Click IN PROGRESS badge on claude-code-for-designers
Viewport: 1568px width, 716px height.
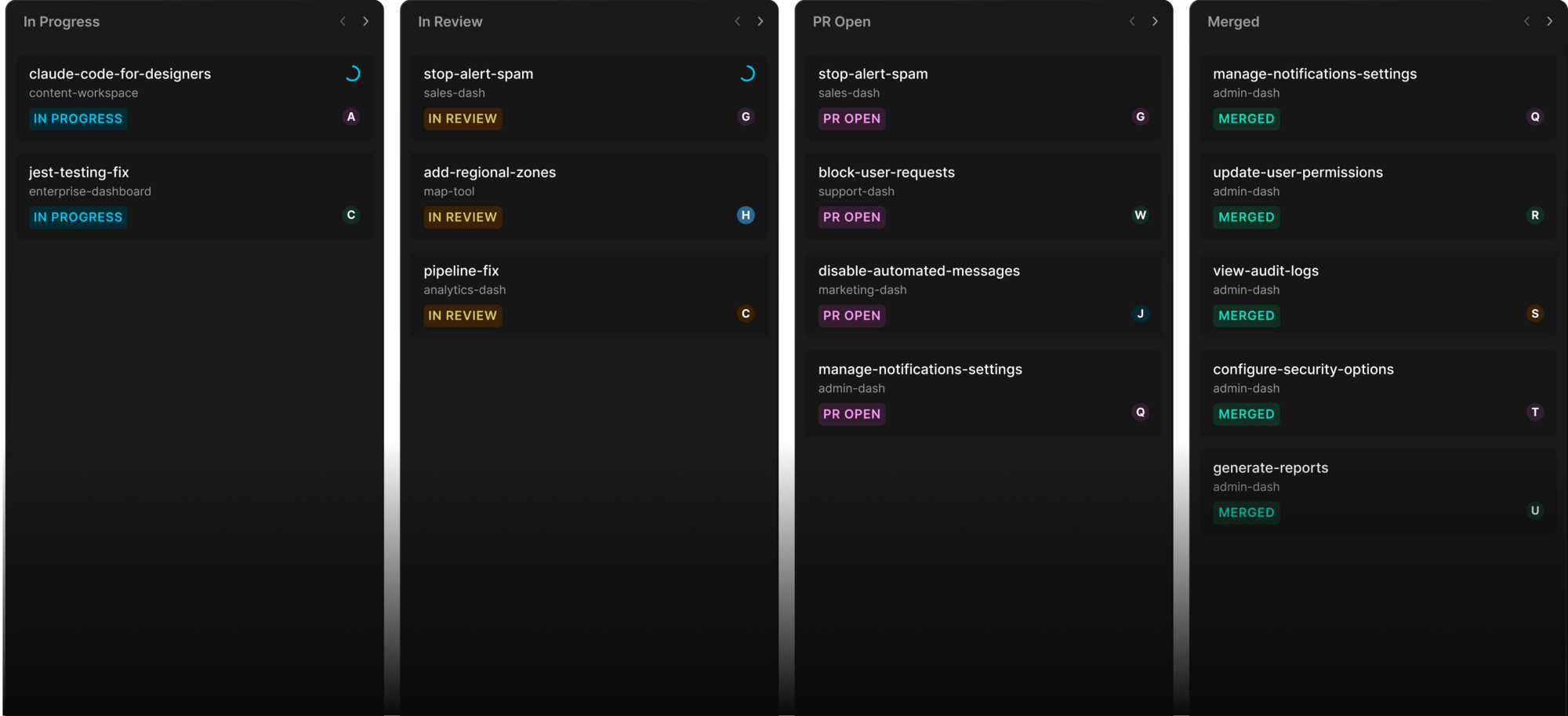pyautogui.click(x=78, y=118)
